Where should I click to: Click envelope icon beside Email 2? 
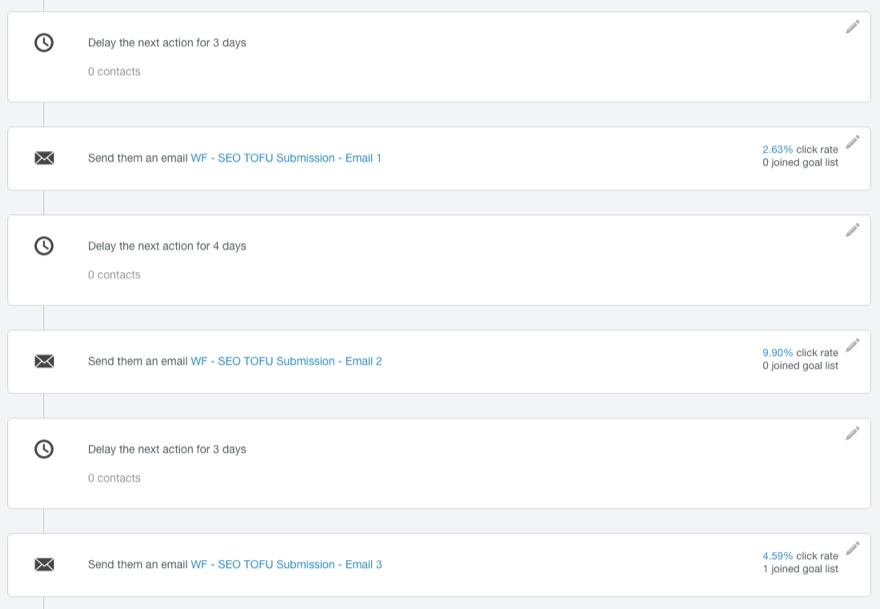coord(44,361)
